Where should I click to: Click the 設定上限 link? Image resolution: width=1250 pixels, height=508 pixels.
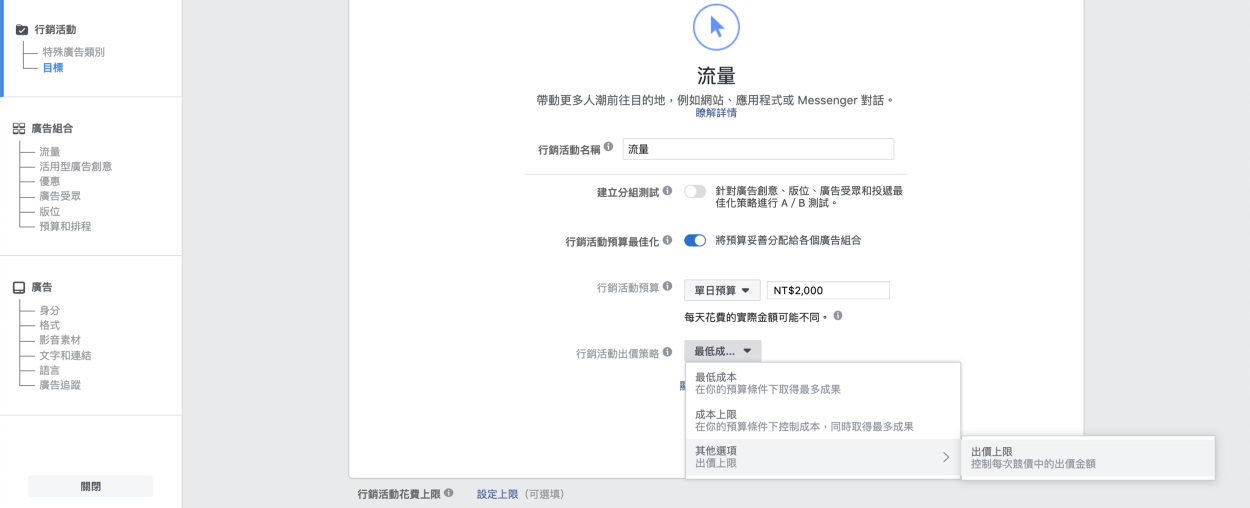[x=497, y=494]
